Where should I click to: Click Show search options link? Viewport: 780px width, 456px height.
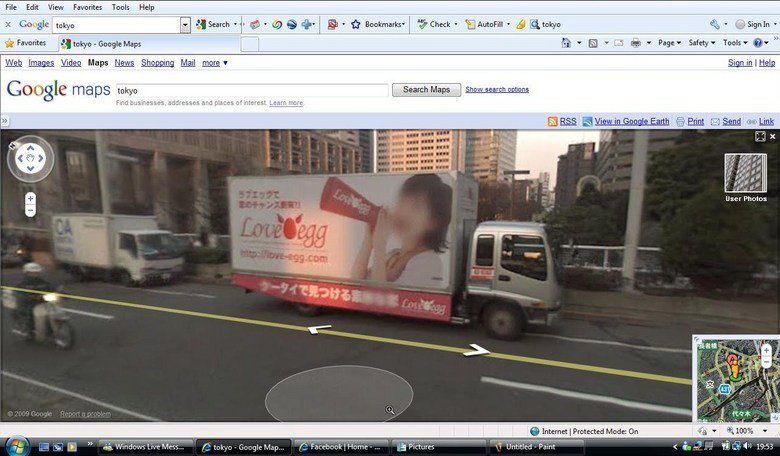click(497, 90)
